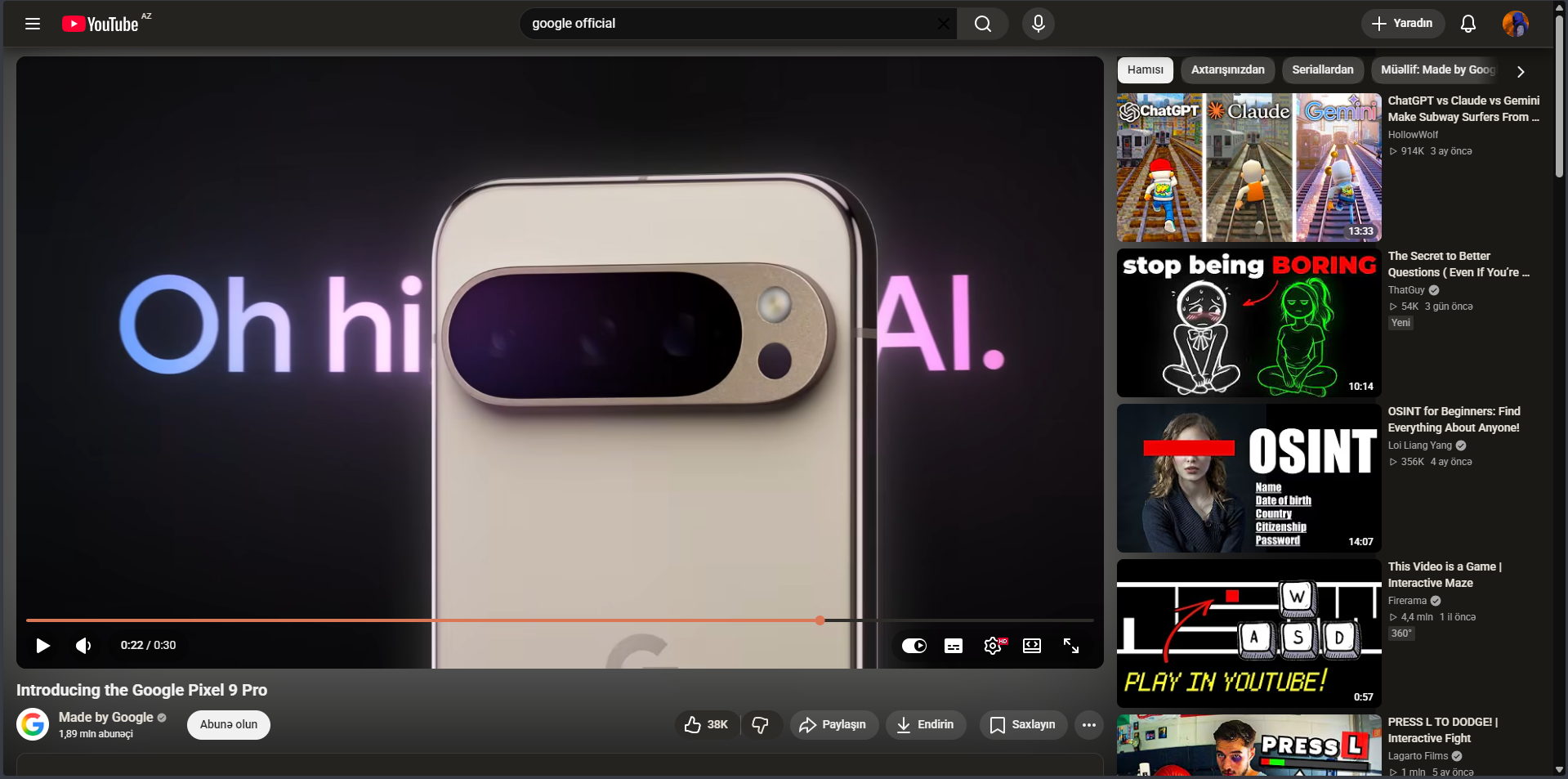1568x779 pixels.
Task: Click video title Introducing the Google Pixel 9 Pro
Action: click(x=141, y=690)
